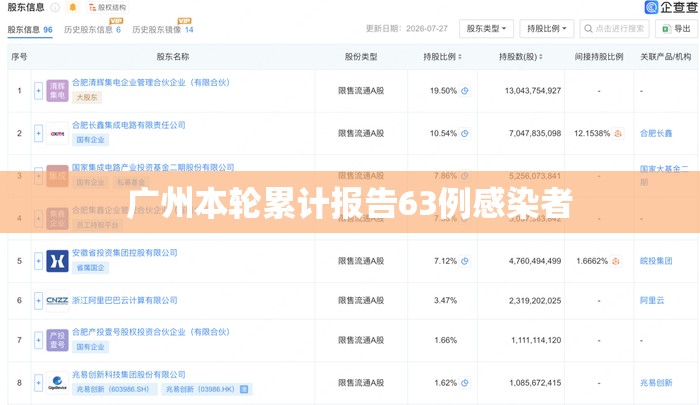Click the 产投壹号 purple logo thumbnail
Image resolution: width=700 pixels, height=405 pixels.
57,340
